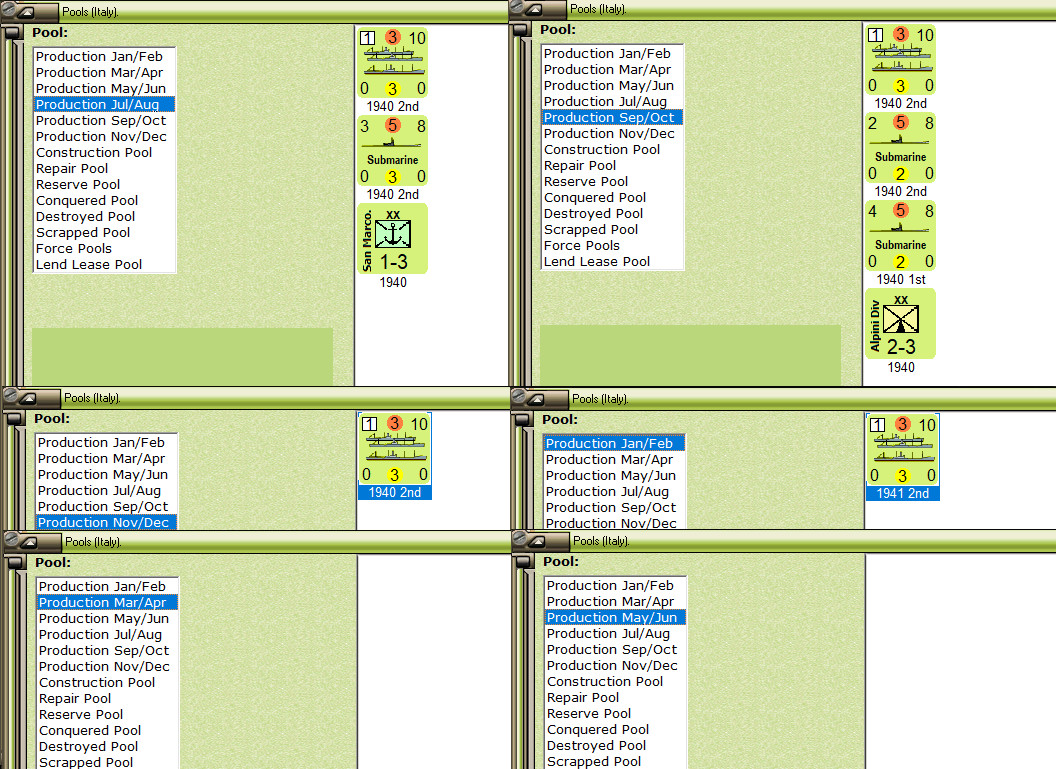Open Repair Pool in the Mar/Apr-highlighted window
Viewport: 1056px width, 769px height.
click(107, 699)
